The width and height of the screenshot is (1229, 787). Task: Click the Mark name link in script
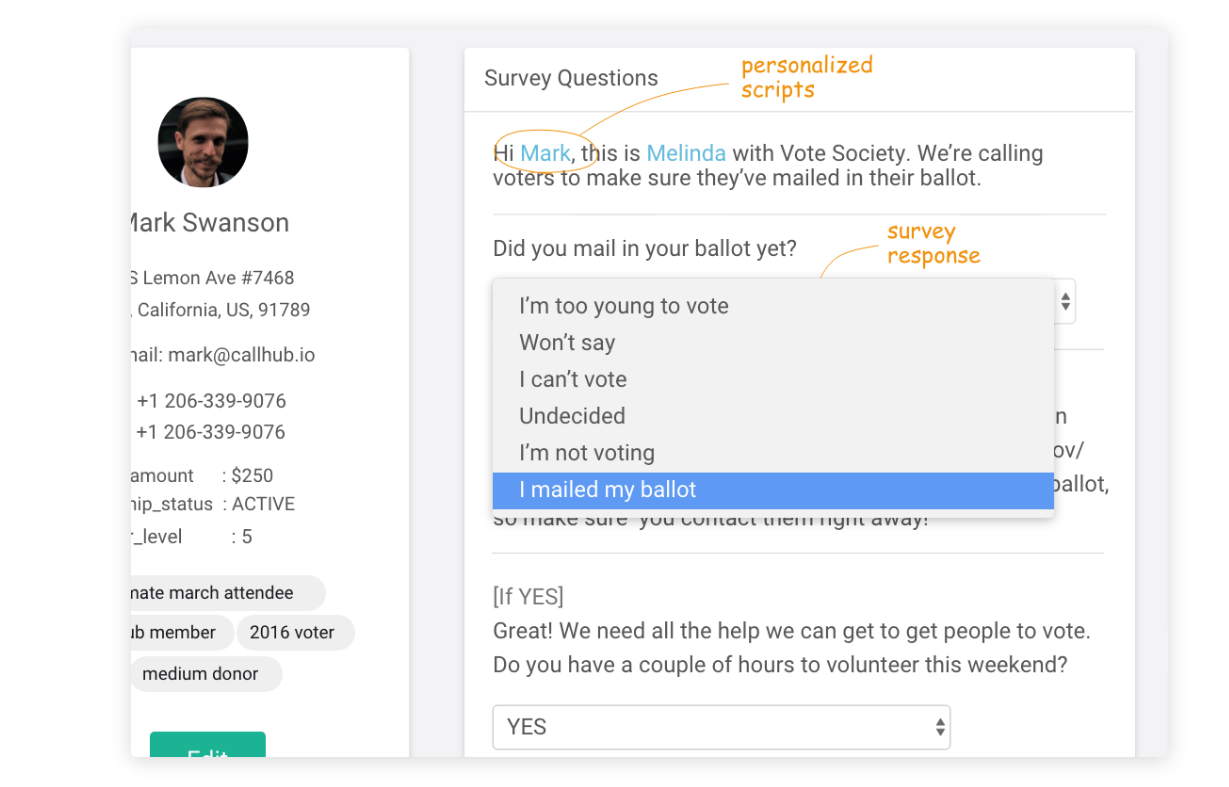point(545,153)
